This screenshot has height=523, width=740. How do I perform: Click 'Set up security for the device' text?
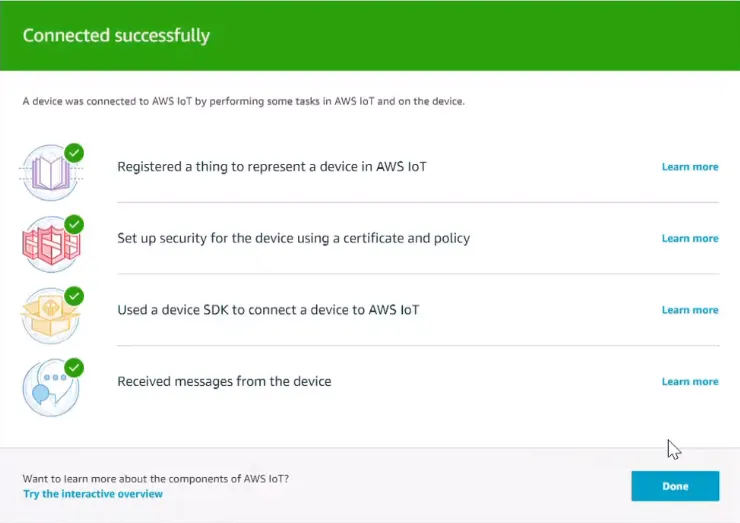294,238
